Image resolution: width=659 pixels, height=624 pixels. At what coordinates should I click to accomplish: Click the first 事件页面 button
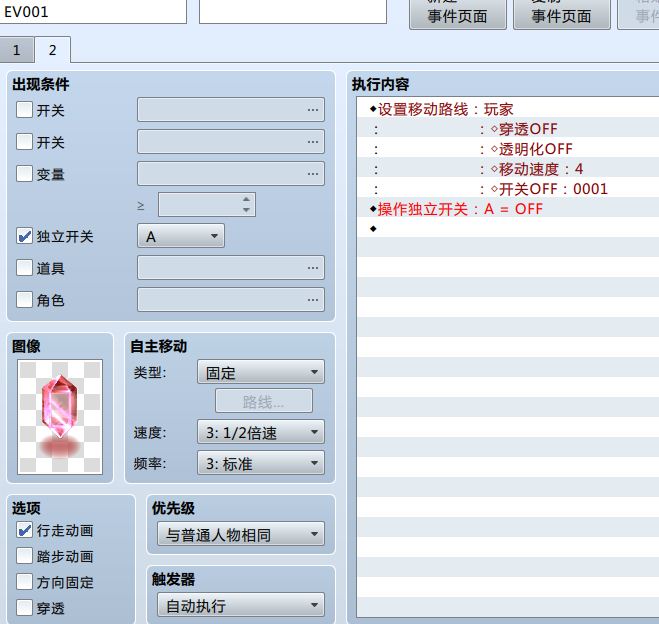(x=458, y=15)
